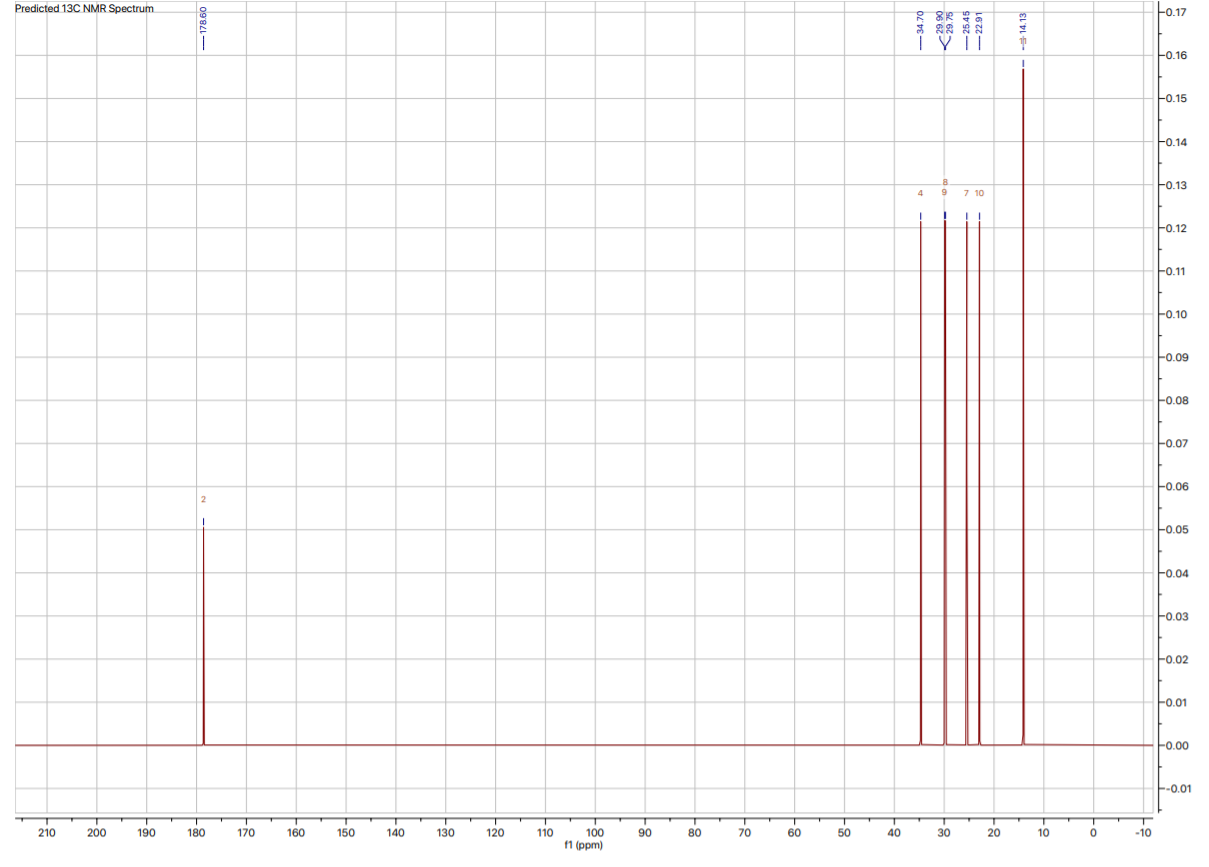
Task: Click the peak label 25.45
Action: (967, 22)
